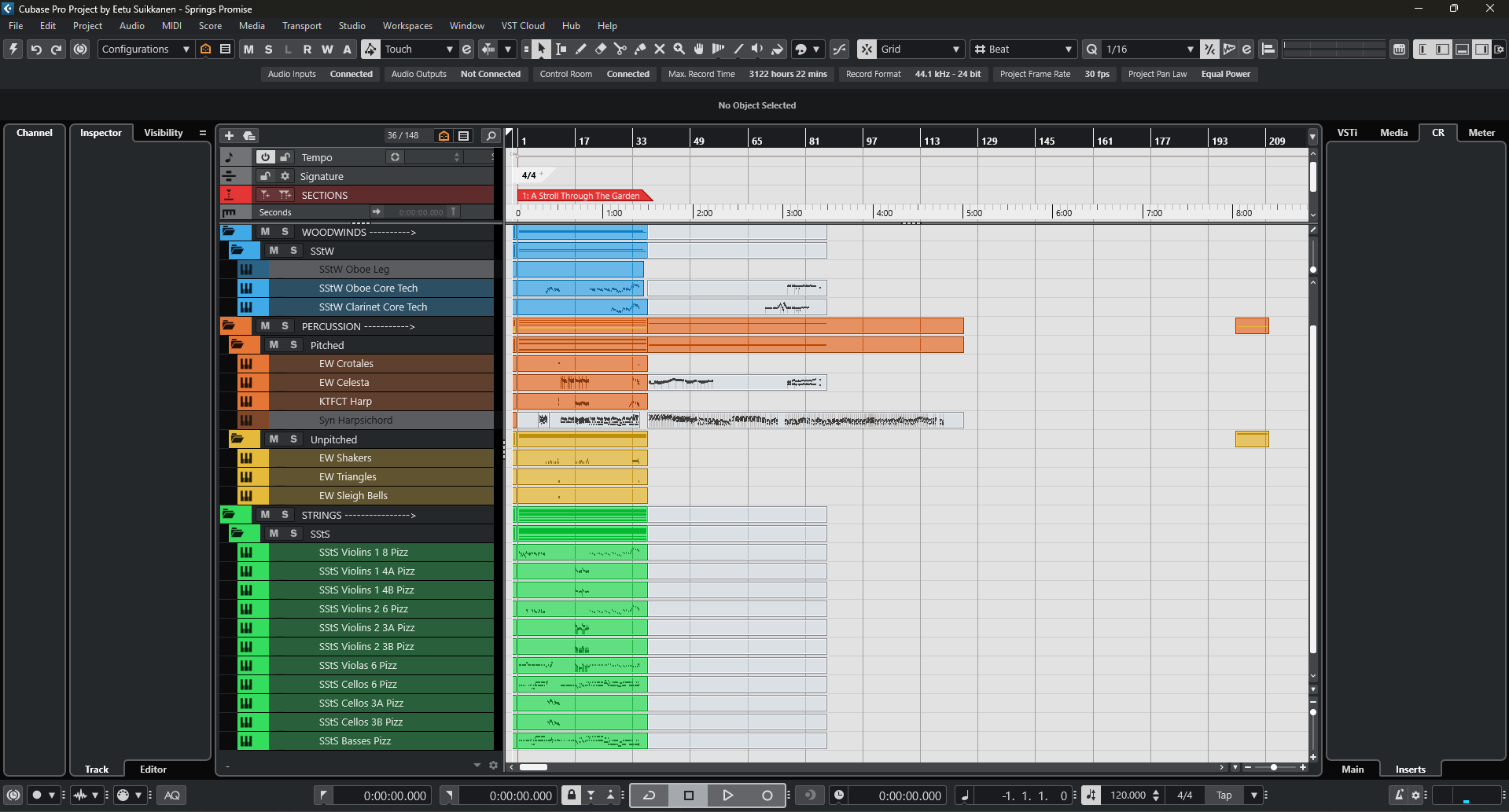Click Project Frame Rate 30 fps

[1054, 74]
